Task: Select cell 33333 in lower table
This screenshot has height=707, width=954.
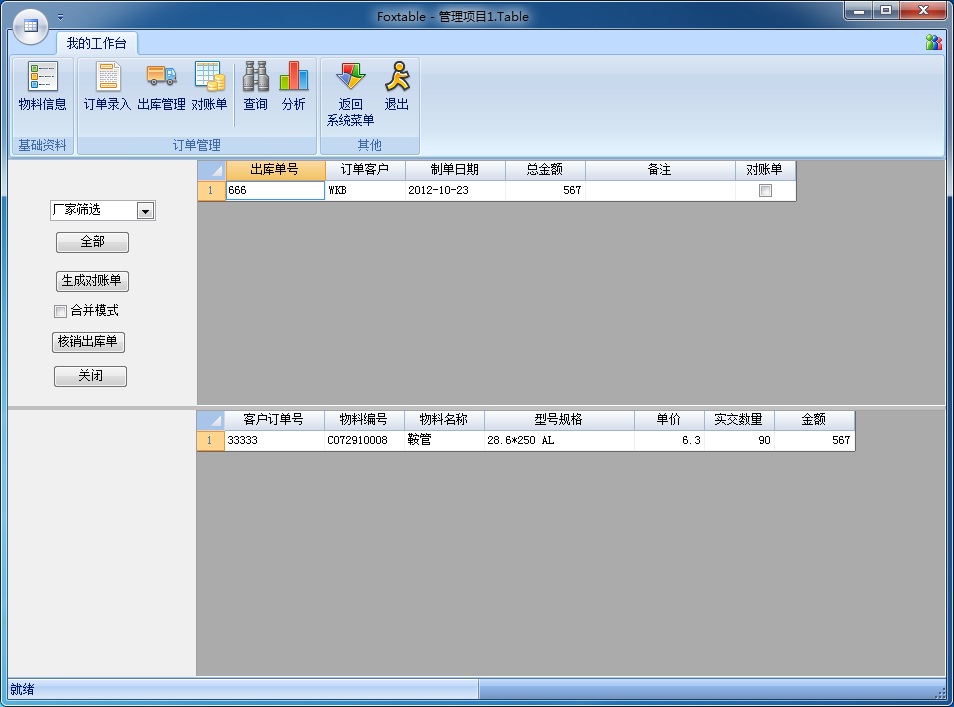Action: pyautogui.click(x=274, y=441)
